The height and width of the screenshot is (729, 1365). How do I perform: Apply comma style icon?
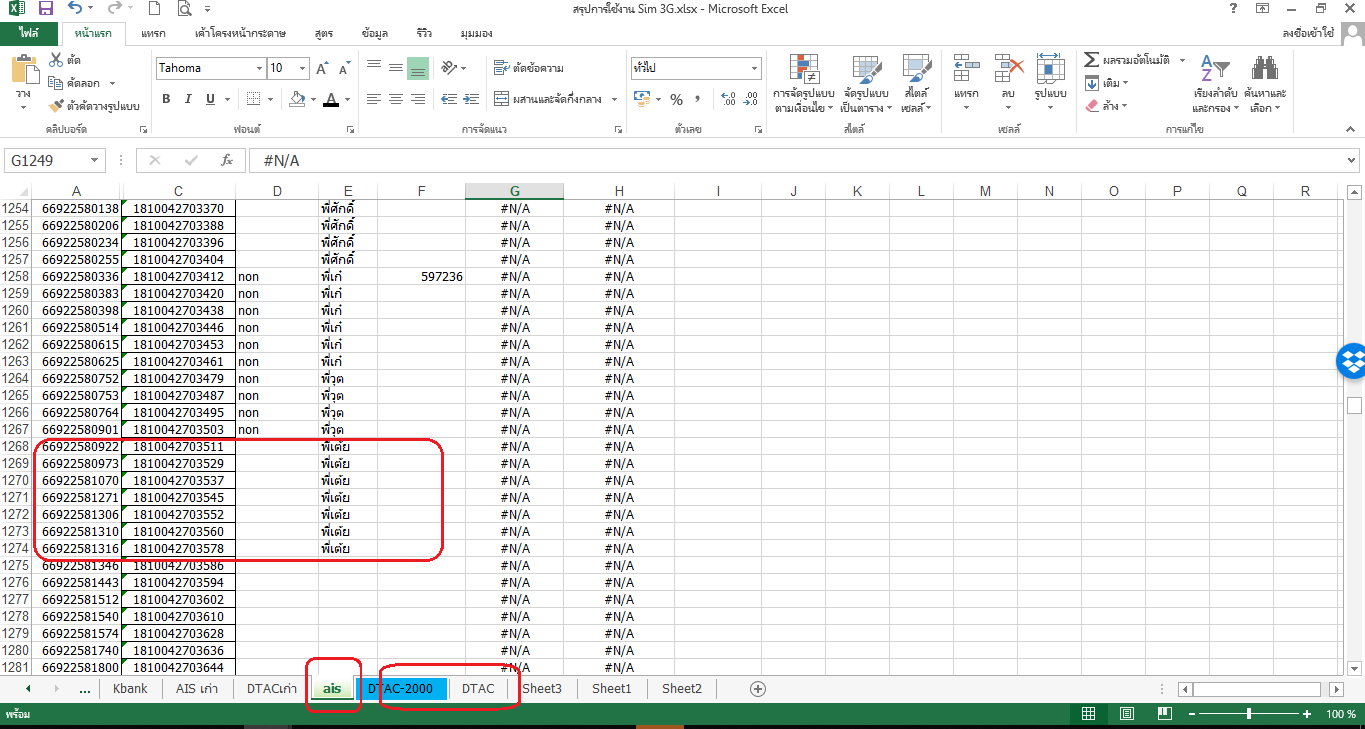(699, 99)
